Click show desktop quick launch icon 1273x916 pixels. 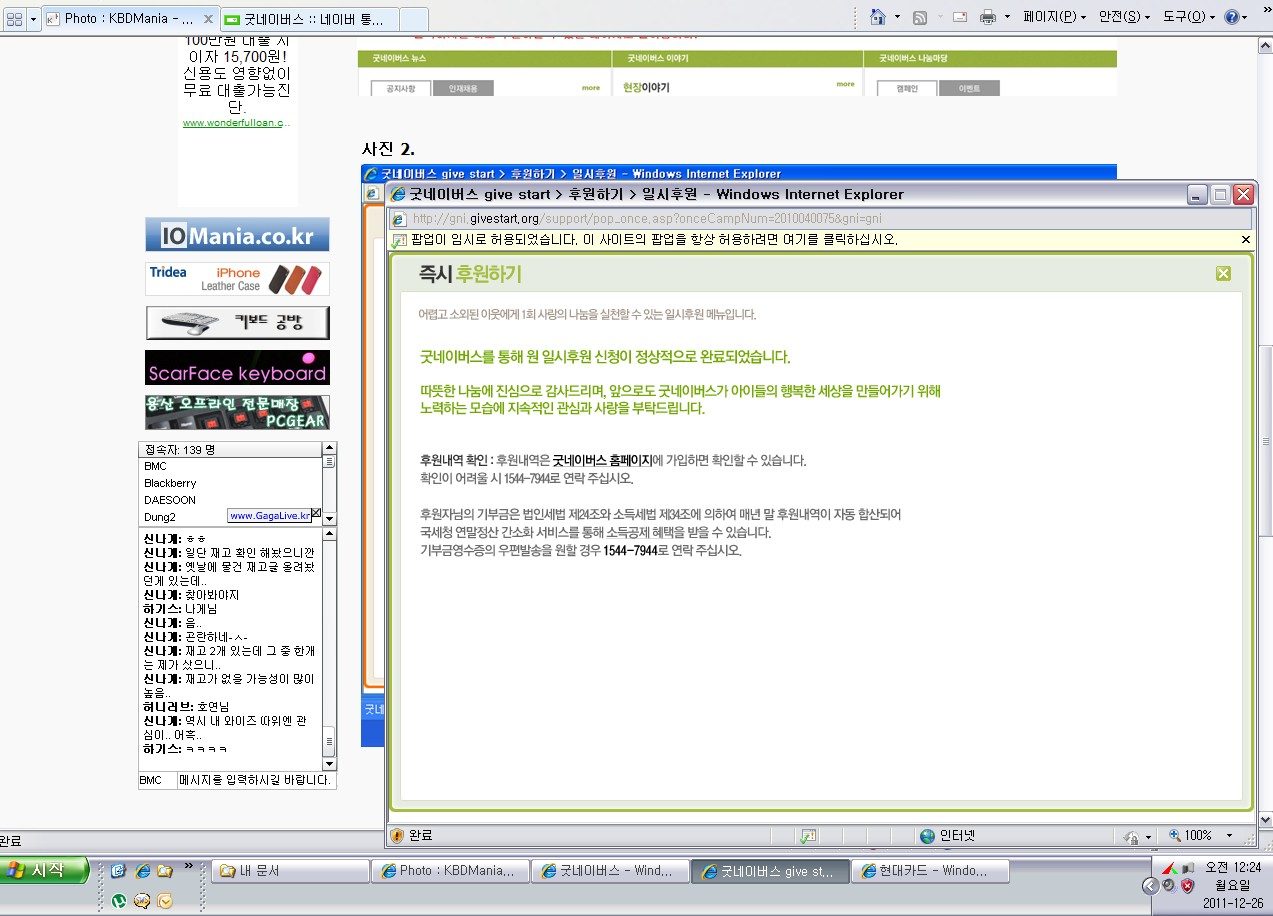118,871
